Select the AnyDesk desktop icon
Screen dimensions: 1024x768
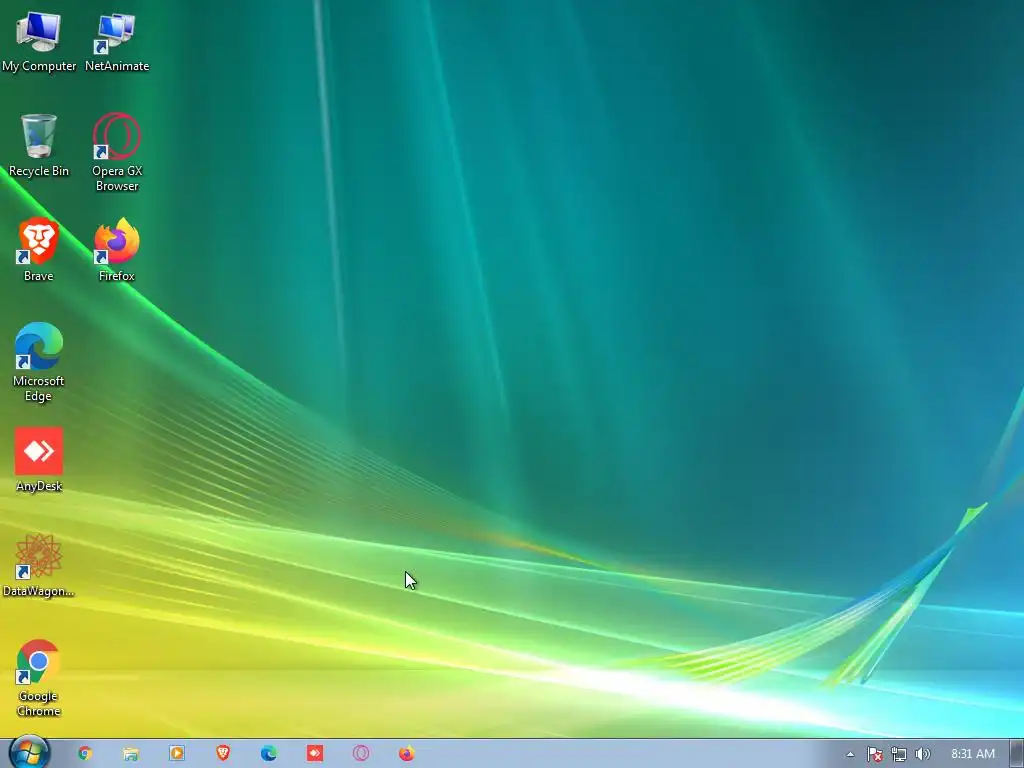click(x=39, y=460)
